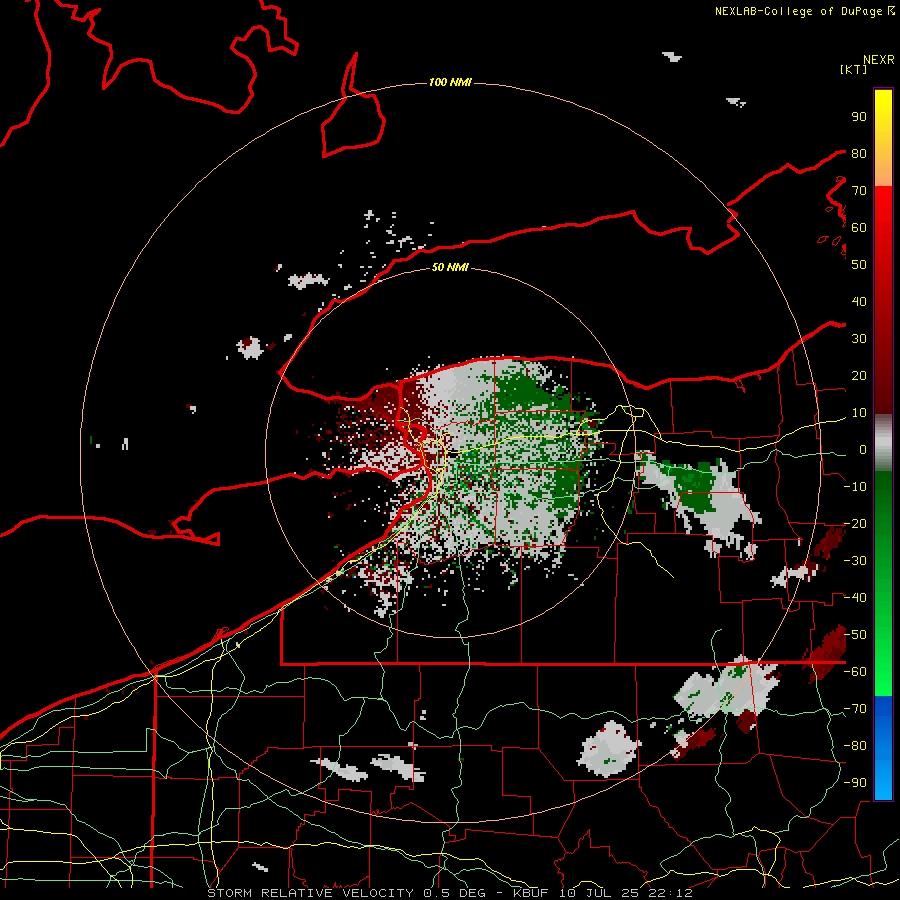Click the positive 80 knot scale label
Screen dimensions: 900x900
click(859, 154)
